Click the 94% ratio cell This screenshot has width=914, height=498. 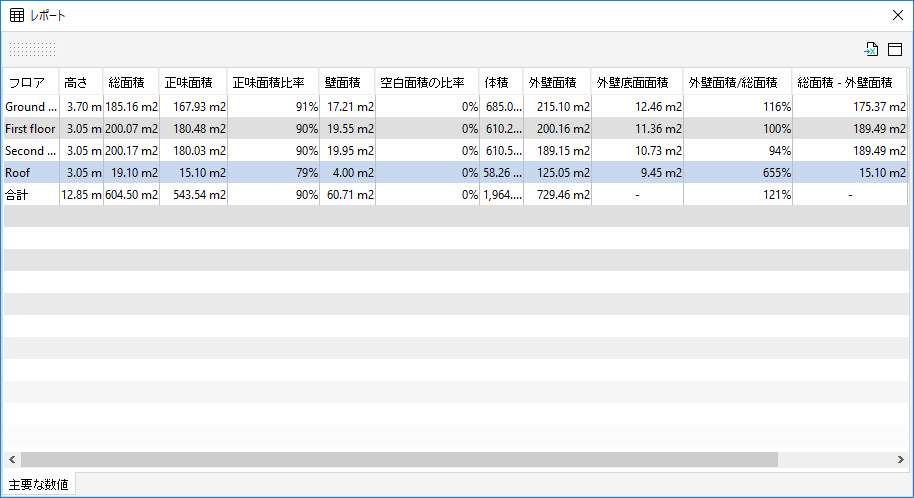point(738,151)
